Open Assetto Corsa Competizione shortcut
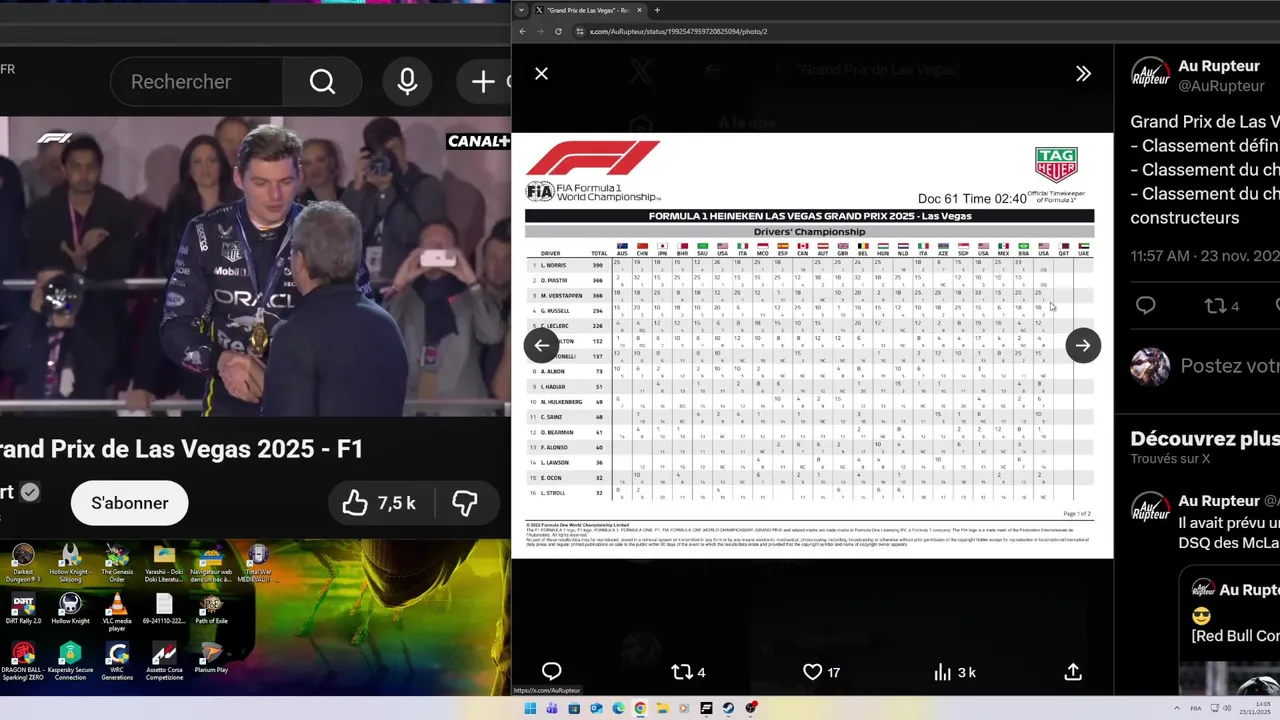 (x=164, y=661)
